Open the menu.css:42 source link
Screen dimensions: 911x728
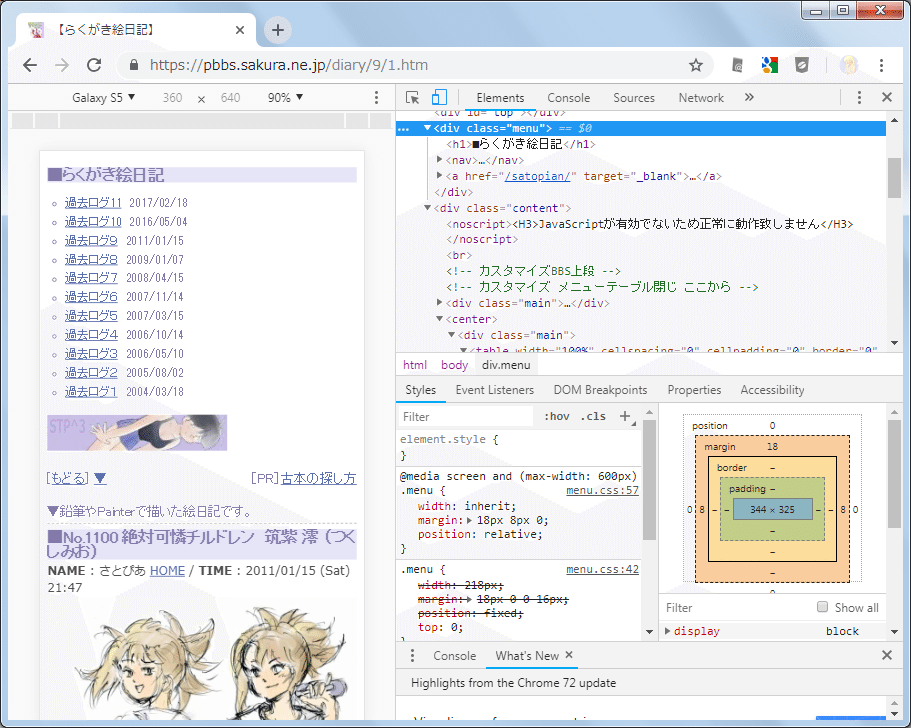point(602,569)
